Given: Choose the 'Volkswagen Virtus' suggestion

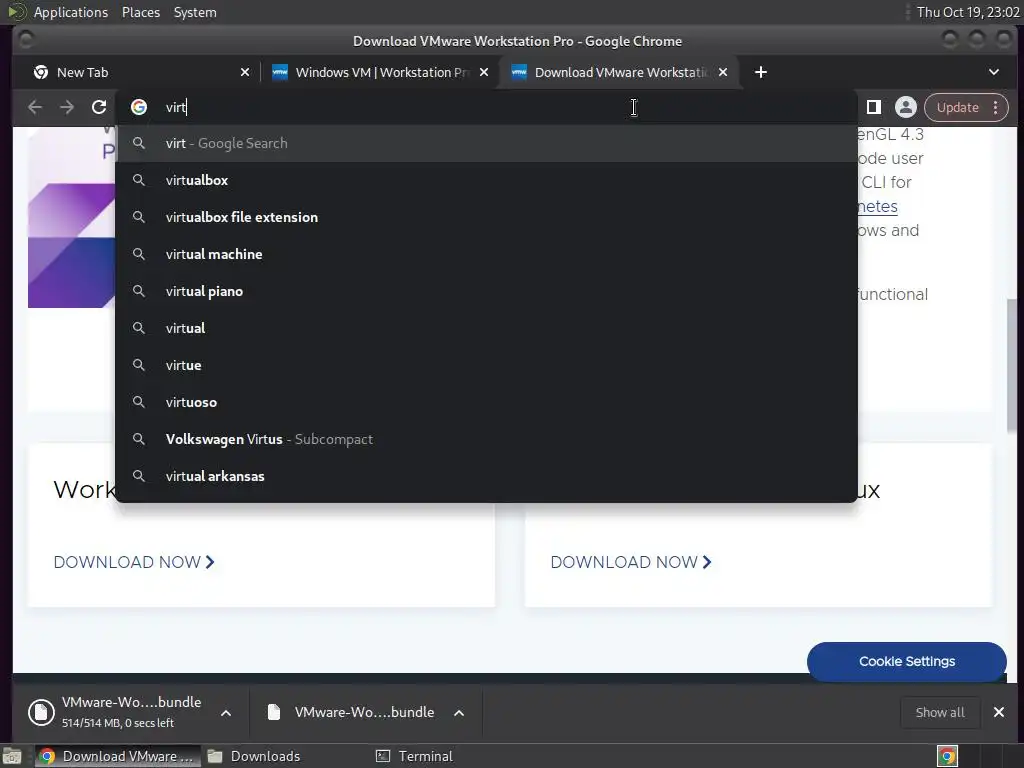Looking at the screenshot, I should point(486,439).
